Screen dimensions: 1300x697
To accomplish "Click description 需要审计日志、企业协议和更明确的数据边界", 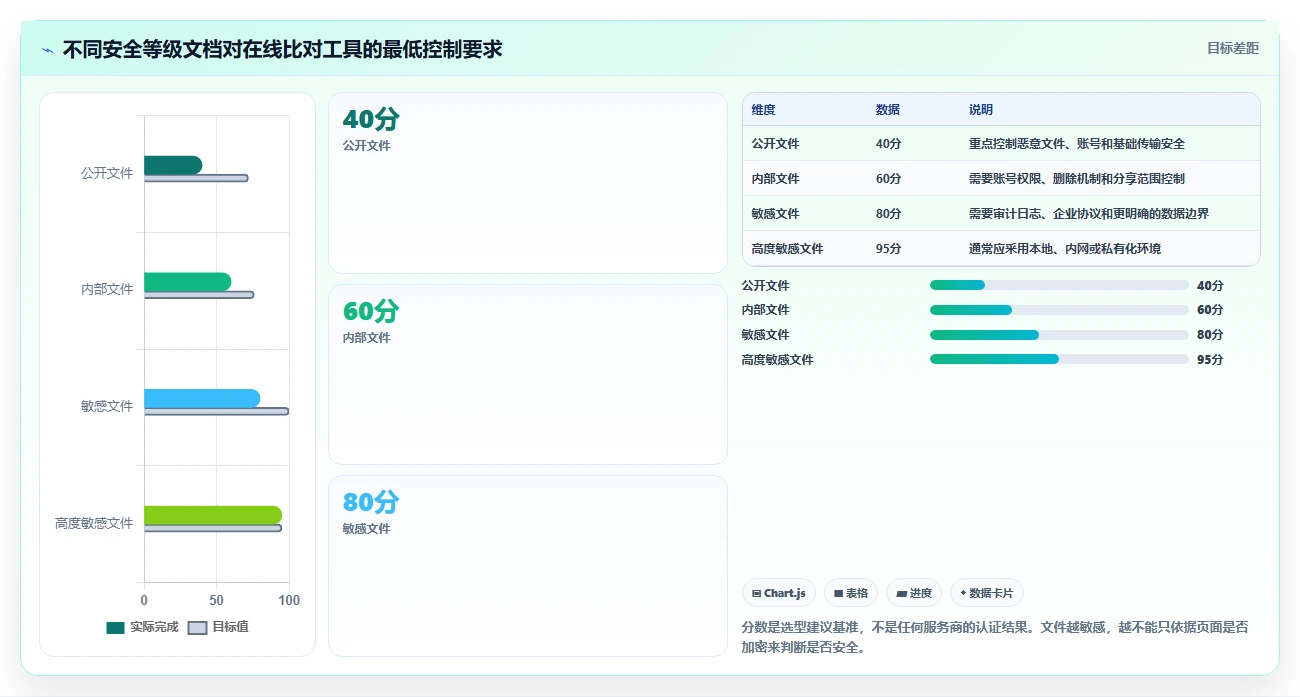I will click(1088, 214).
